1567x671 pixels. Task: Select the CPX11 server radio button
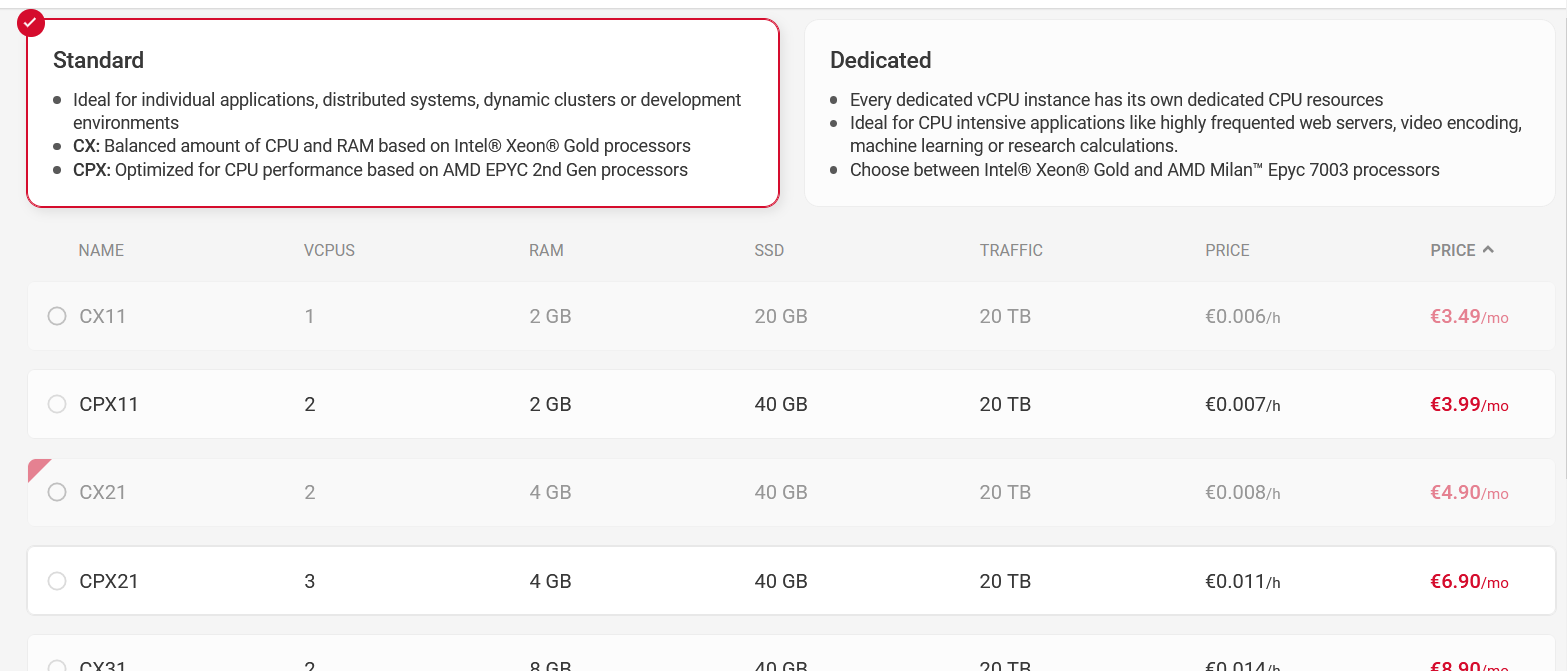pos(57,405)
